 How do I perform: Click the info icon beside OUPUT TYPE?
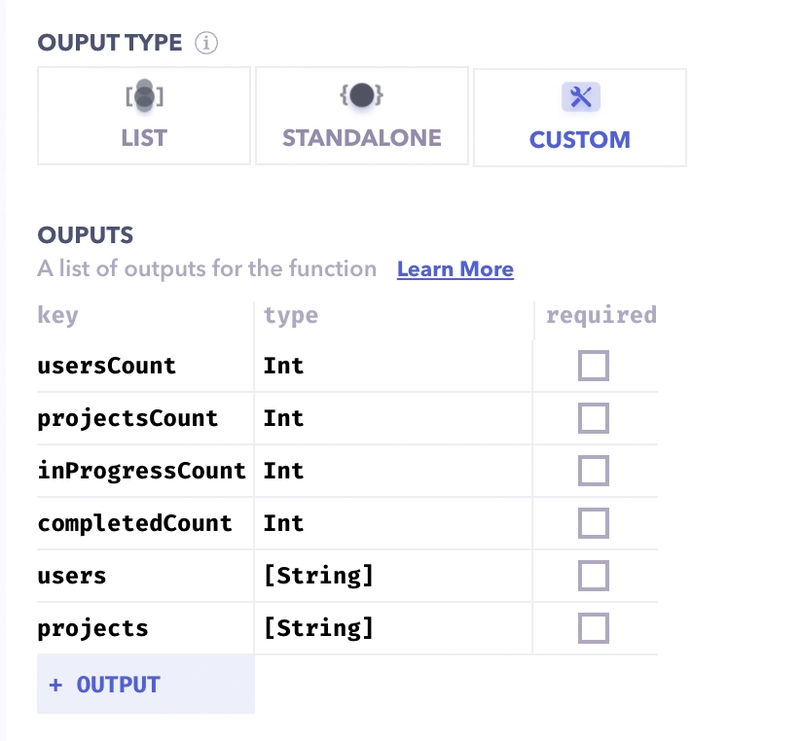pos(206,43)
